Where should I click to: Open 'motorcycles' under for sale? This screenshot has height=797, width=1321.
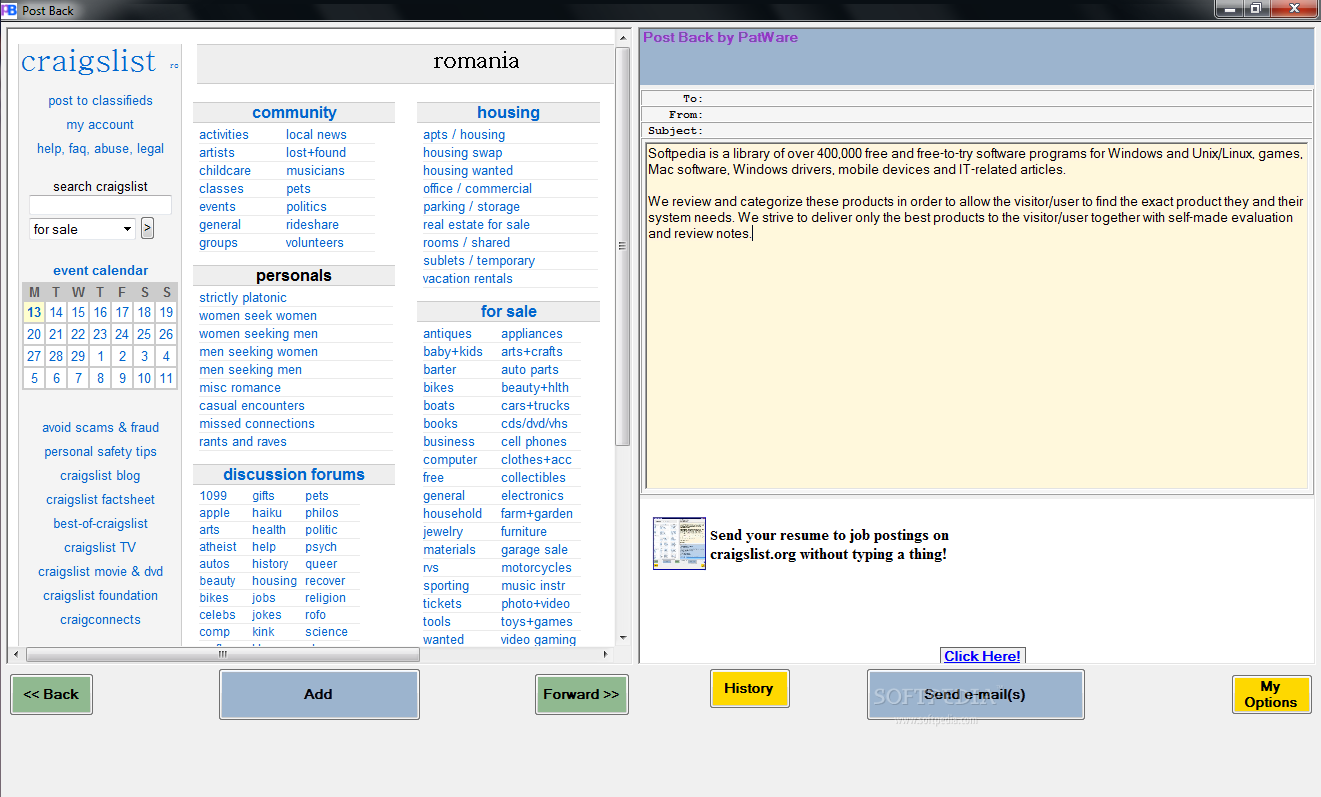click(x=536, y=567)
